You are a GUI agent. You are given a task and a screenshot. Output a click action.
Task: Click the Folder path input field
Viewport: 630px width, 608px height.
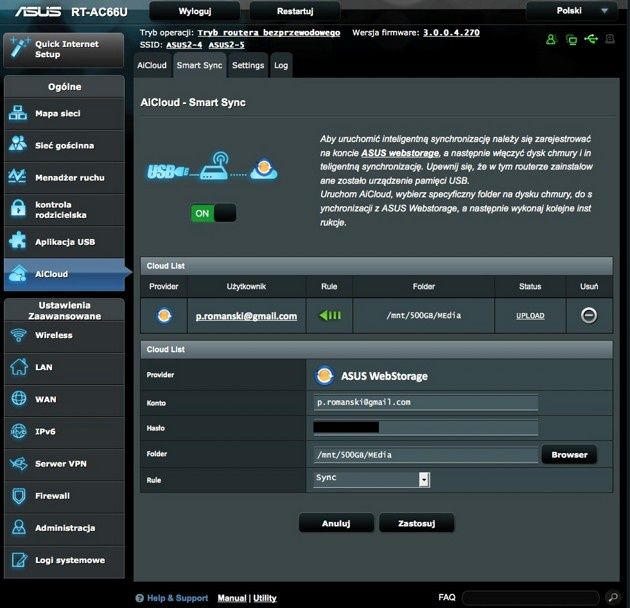pos(425,454)
